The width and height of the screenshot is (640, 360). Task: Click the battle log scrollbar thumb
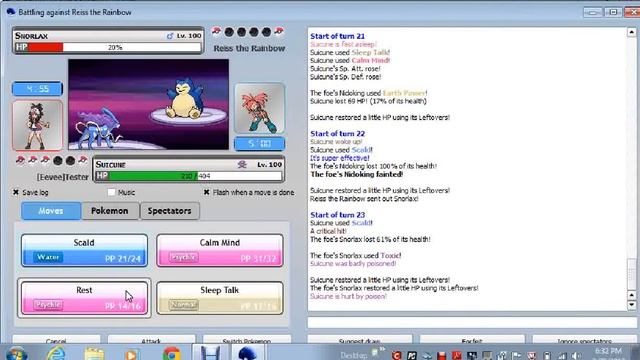(631, 274)
